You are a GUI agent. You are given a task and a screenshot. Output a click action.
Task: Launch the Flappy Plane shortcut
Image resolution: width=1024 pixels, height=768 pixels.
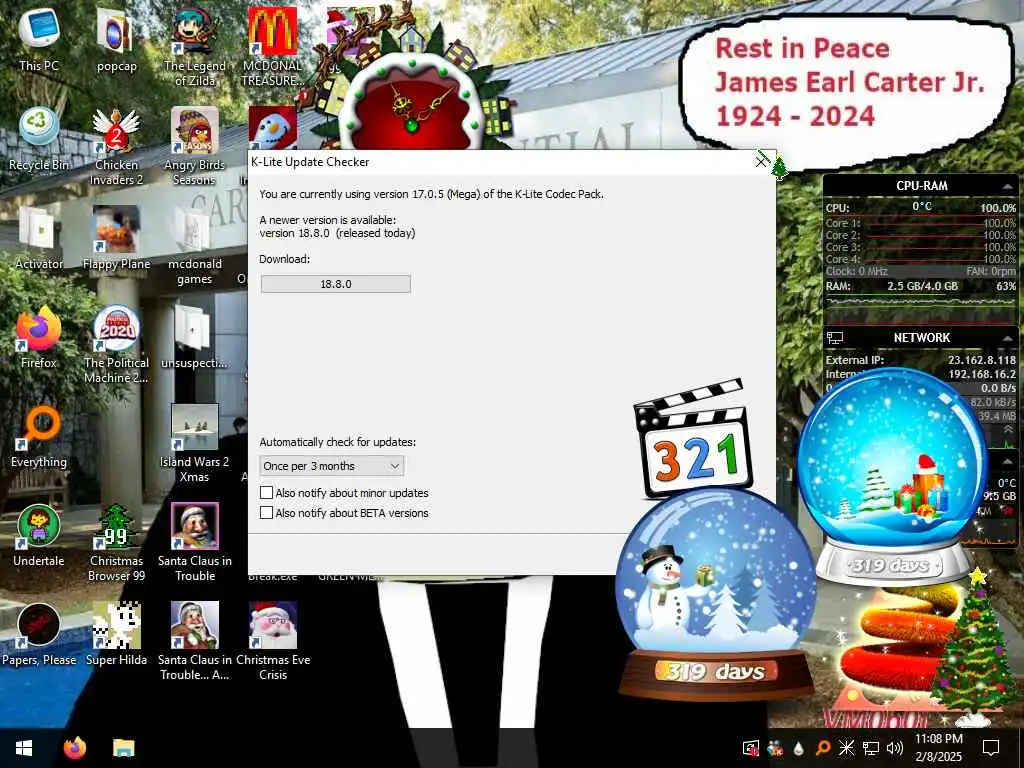tap(116, 239)
